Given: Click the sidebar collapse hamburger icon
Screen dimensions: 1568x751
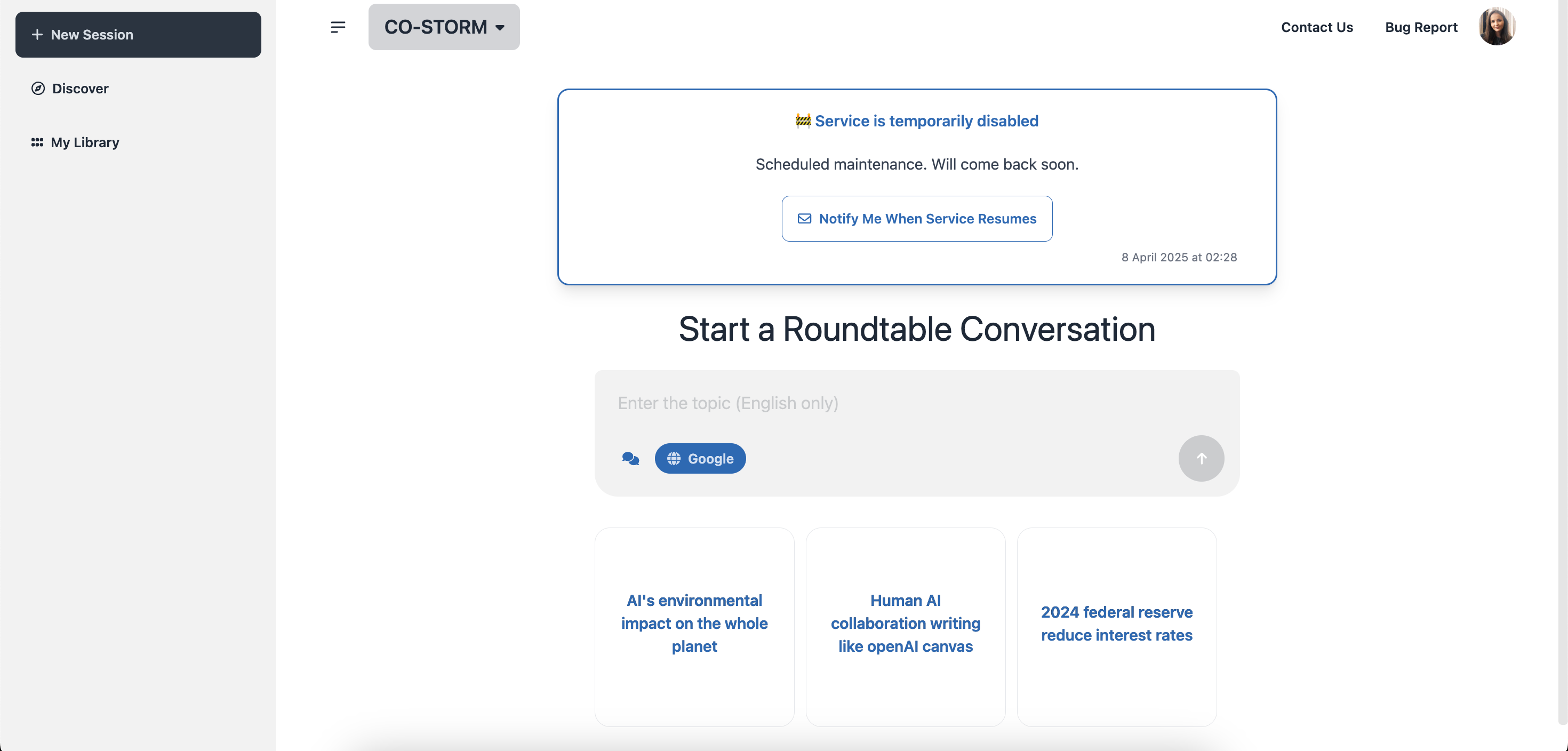Looking at the screenshot, I should click(338, 27).
